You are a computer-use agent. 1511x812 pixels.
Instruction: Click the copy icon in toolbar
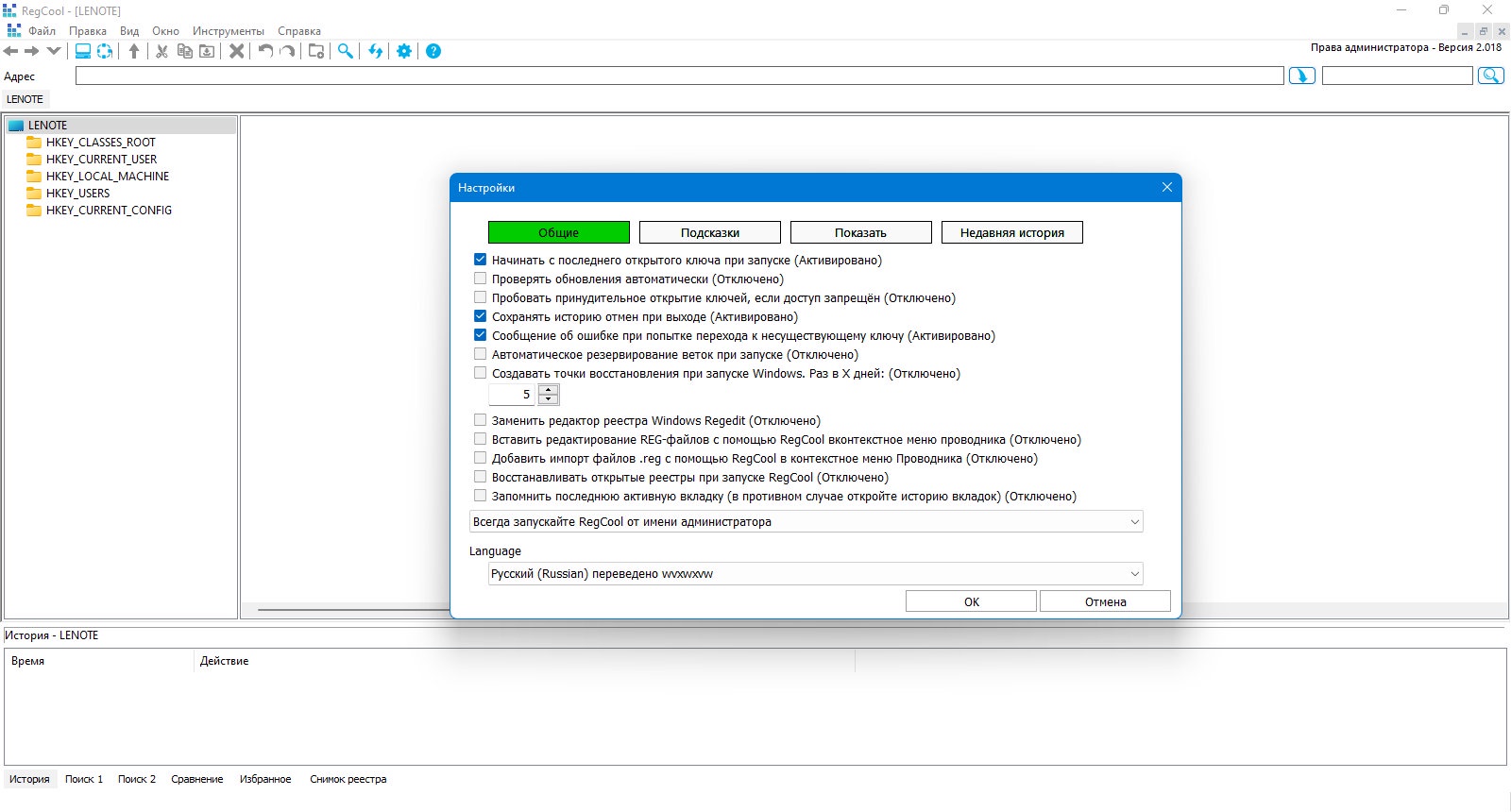[185, 51]
